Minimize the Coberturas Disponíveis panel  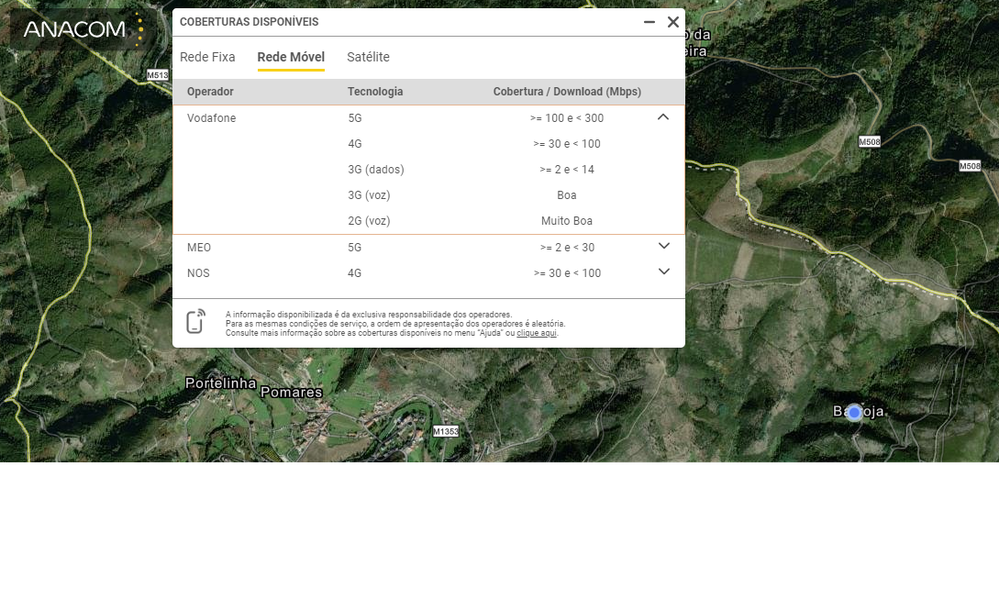tap(650, 22)
